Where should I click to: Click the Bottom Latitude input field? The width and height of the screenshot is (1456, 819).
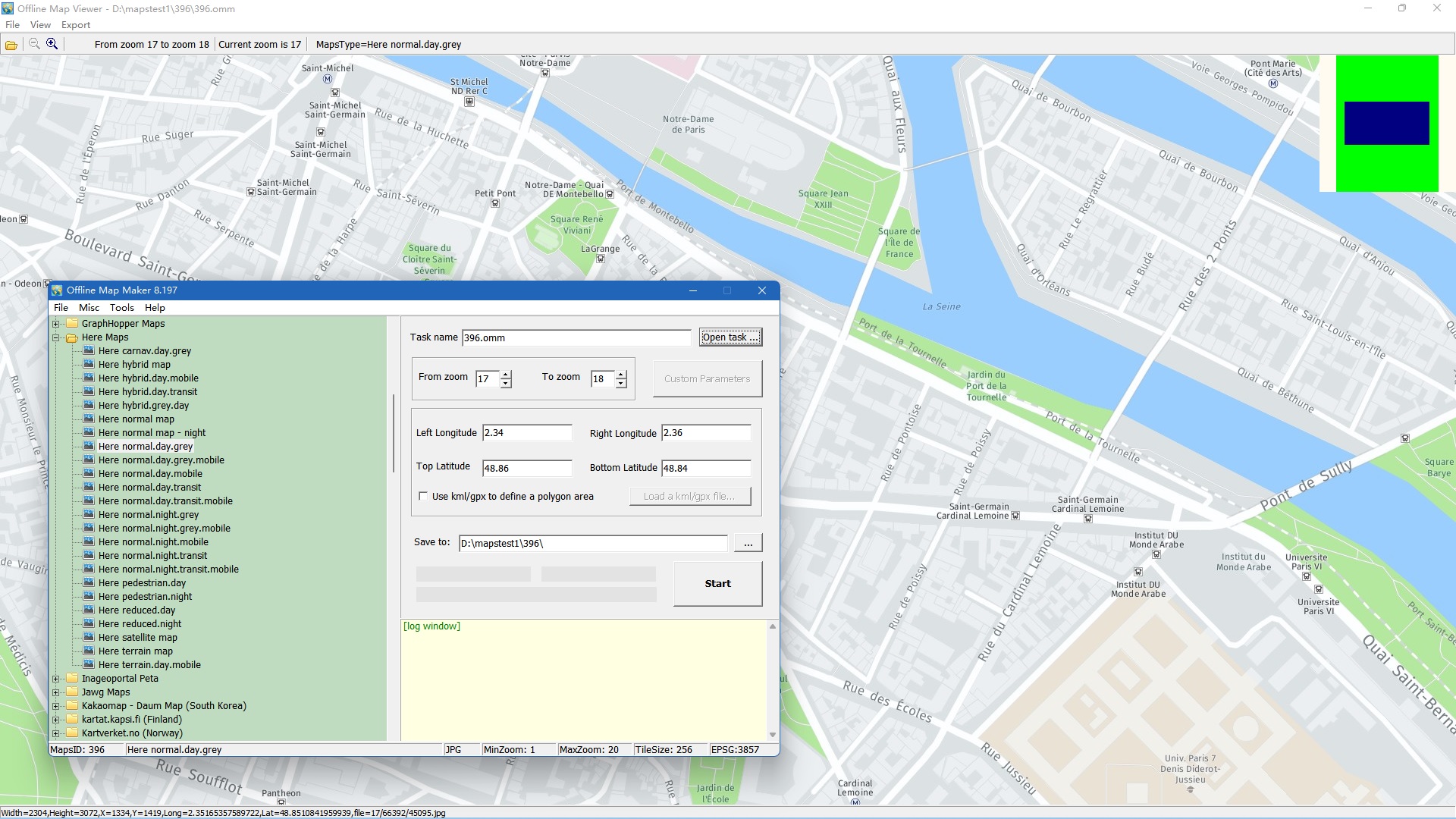coord(706,467)
